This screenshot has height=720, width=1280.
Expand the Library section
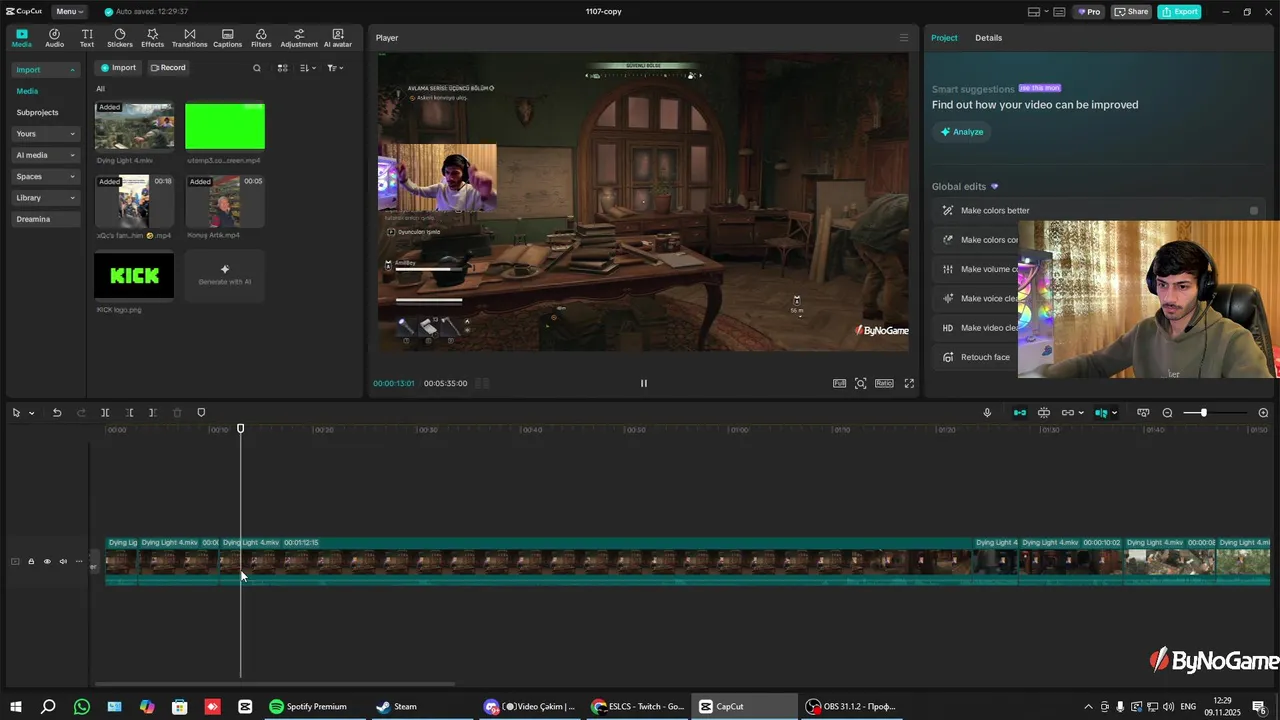click(x=46, y=198)
